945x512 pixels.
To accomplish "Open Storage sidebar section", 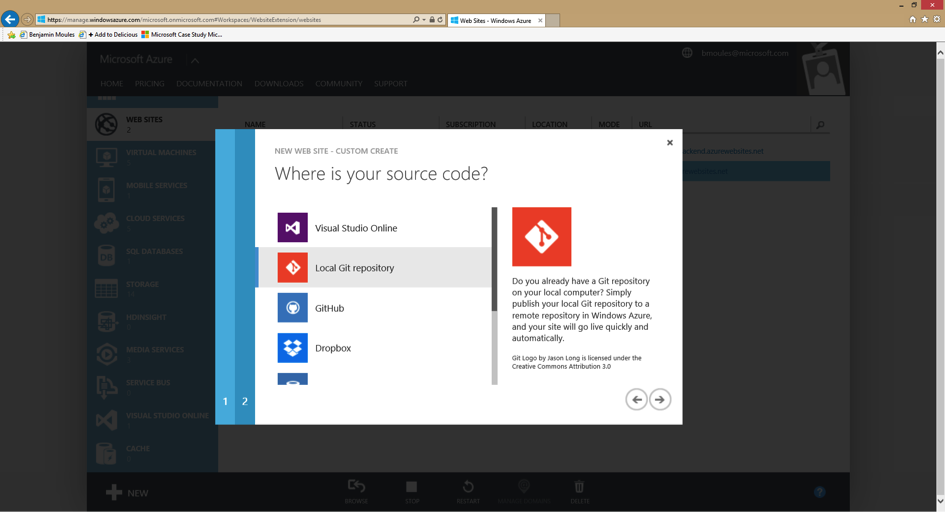I will coord(152,289).
